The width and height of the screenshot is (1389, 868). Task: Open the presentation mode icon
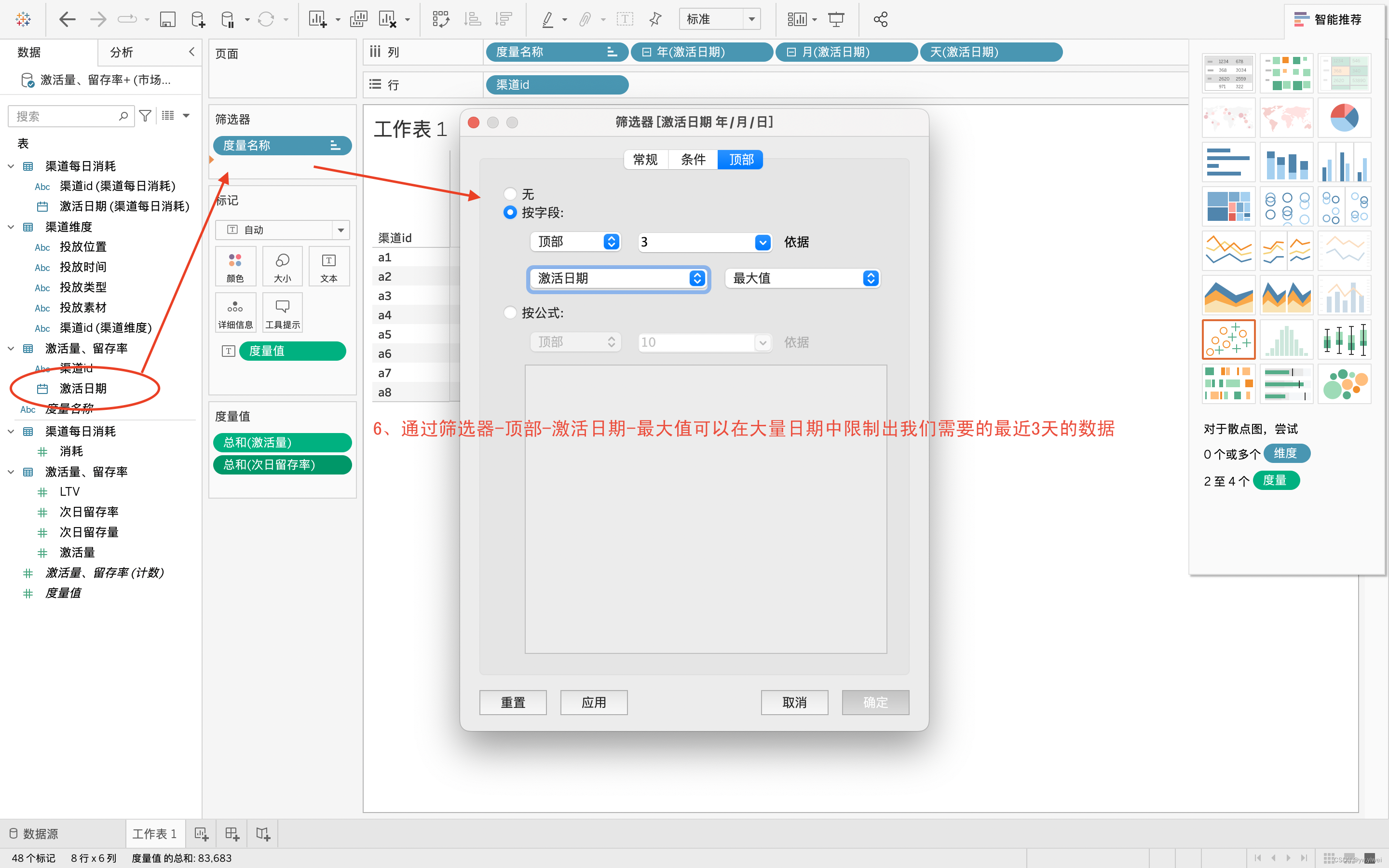coord(836,19)
